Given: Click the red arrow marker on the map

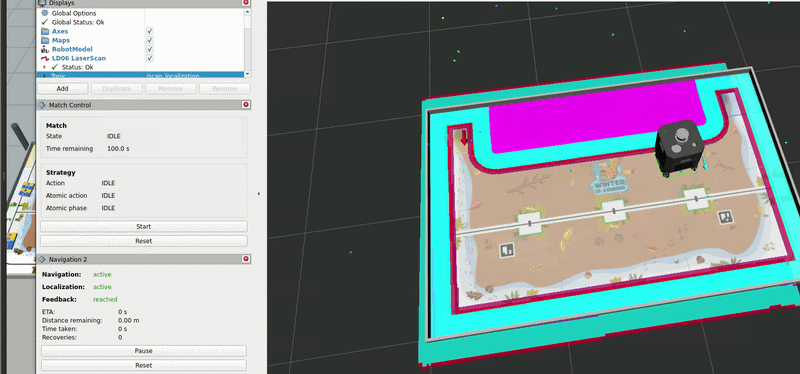Looking at the screenshot, I should [464, 137].
